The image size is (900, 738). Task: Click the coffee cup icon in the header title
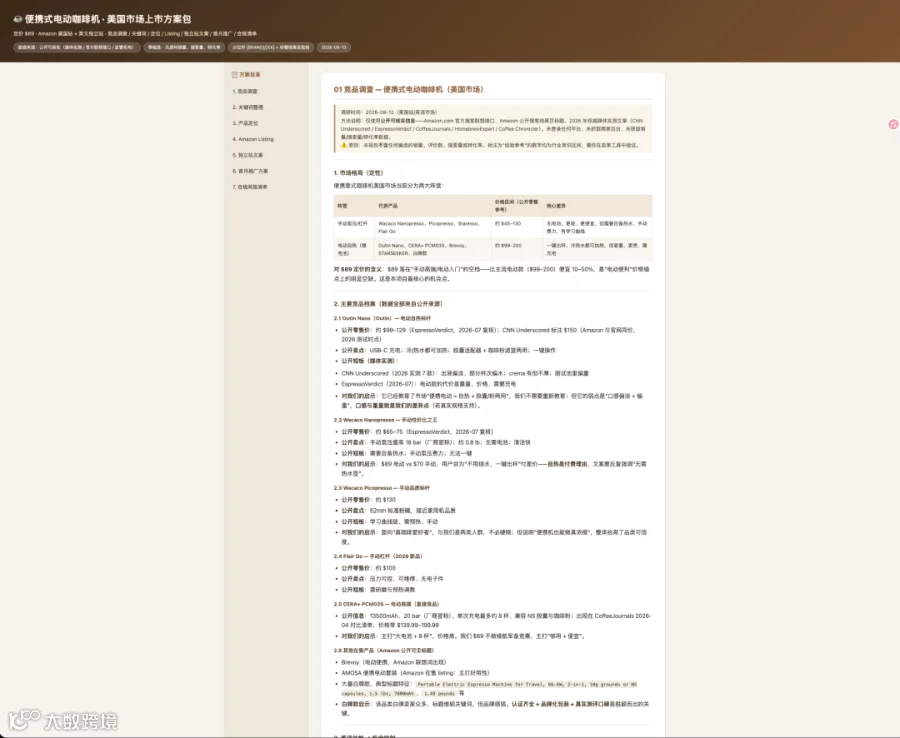point(18,19)
